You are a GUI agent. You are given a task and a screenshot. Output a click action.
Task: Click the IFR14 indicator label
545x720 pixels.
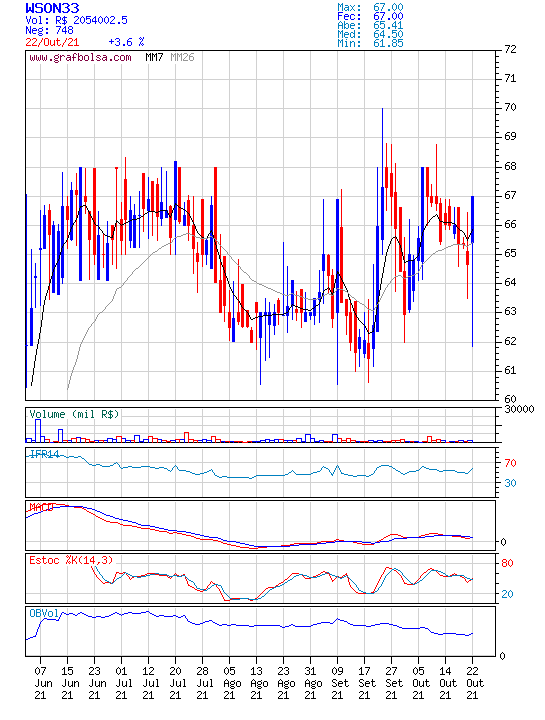pos(45,454)
